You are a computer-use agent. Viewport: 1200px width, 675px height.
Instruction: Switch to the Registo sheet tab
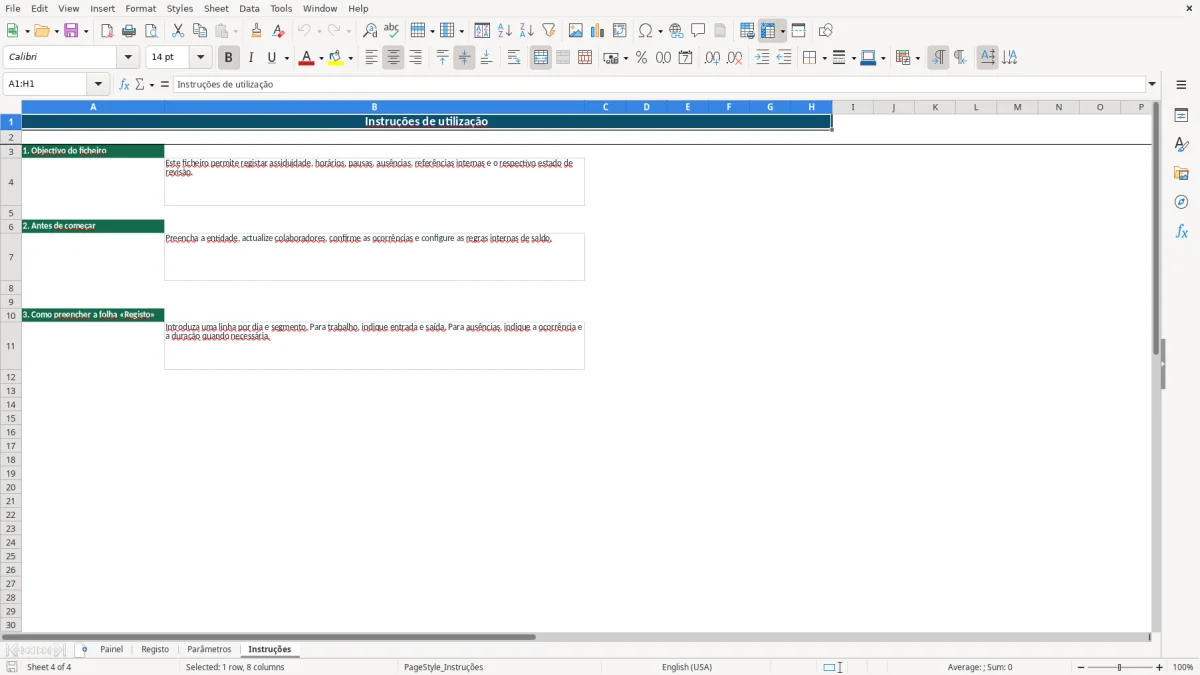155,650
